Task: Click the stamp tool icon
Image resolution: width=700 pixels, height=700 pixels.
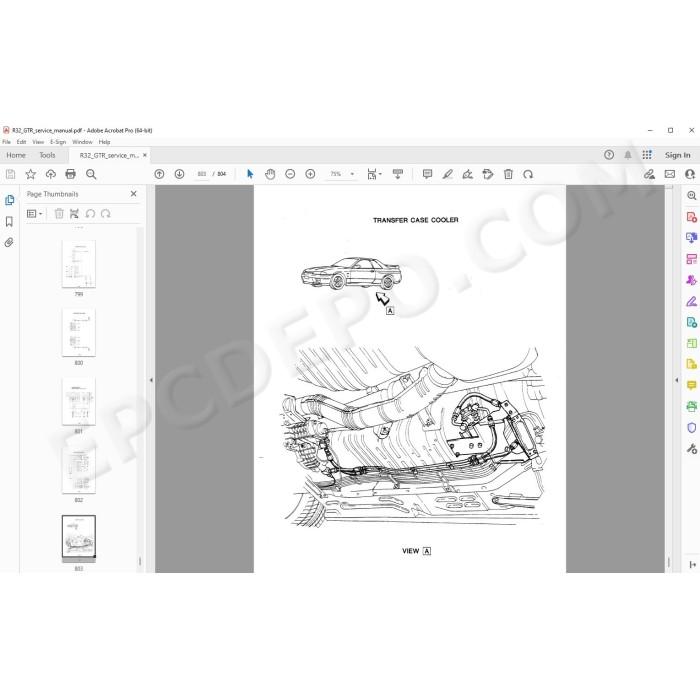Action: (x=488, y=174)
